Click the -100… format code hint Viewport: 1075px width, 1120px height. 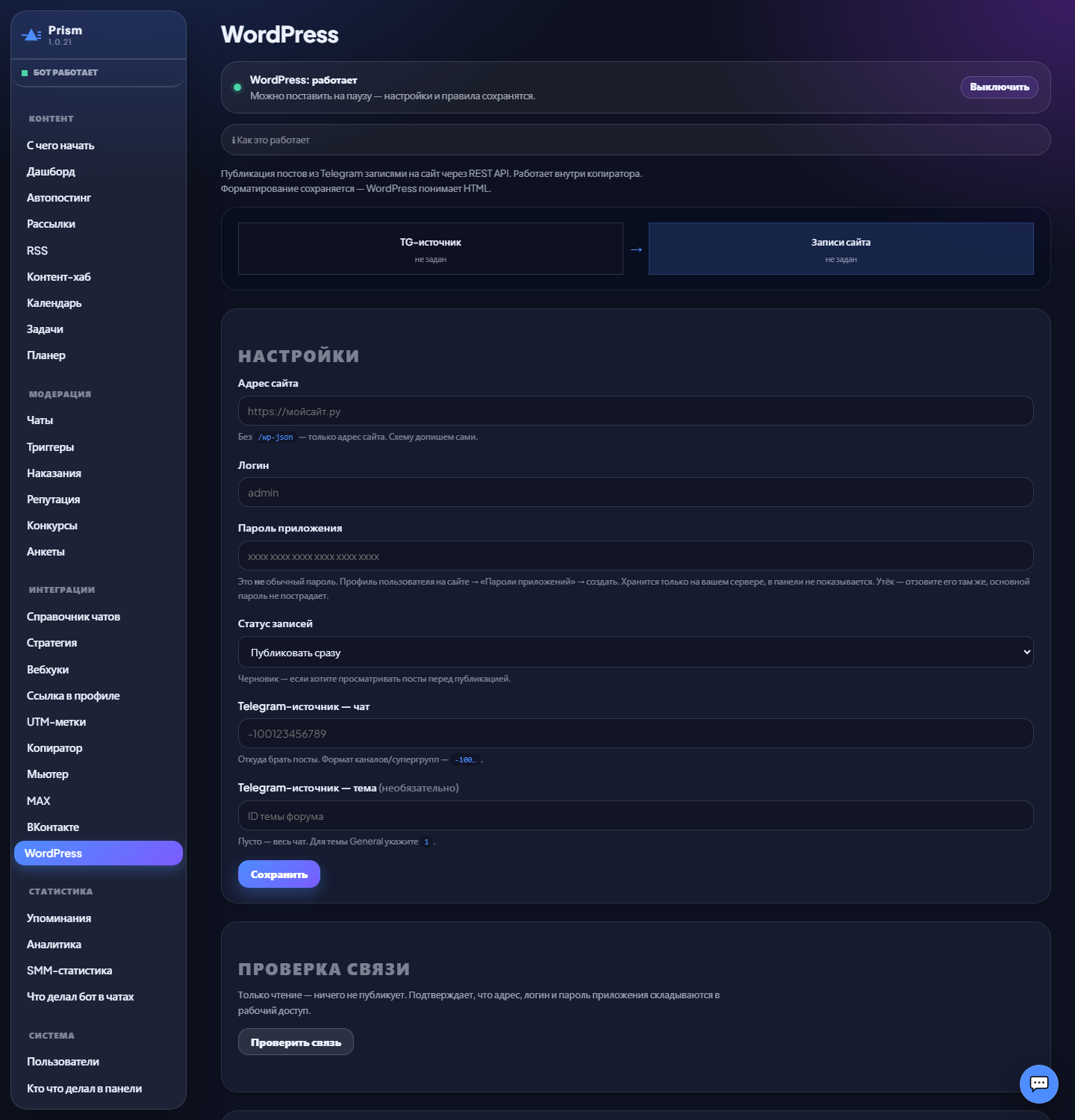pos(465,760)
